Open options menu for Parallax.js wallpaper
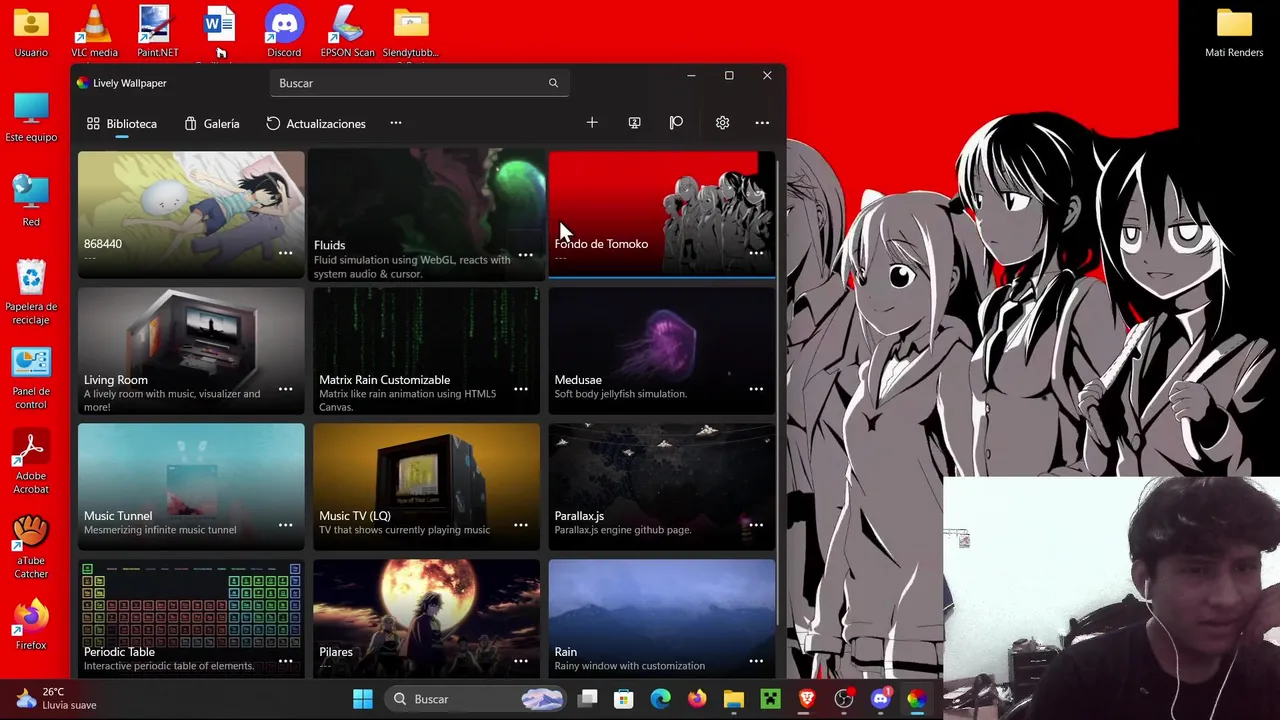 (x=756, y=525)
